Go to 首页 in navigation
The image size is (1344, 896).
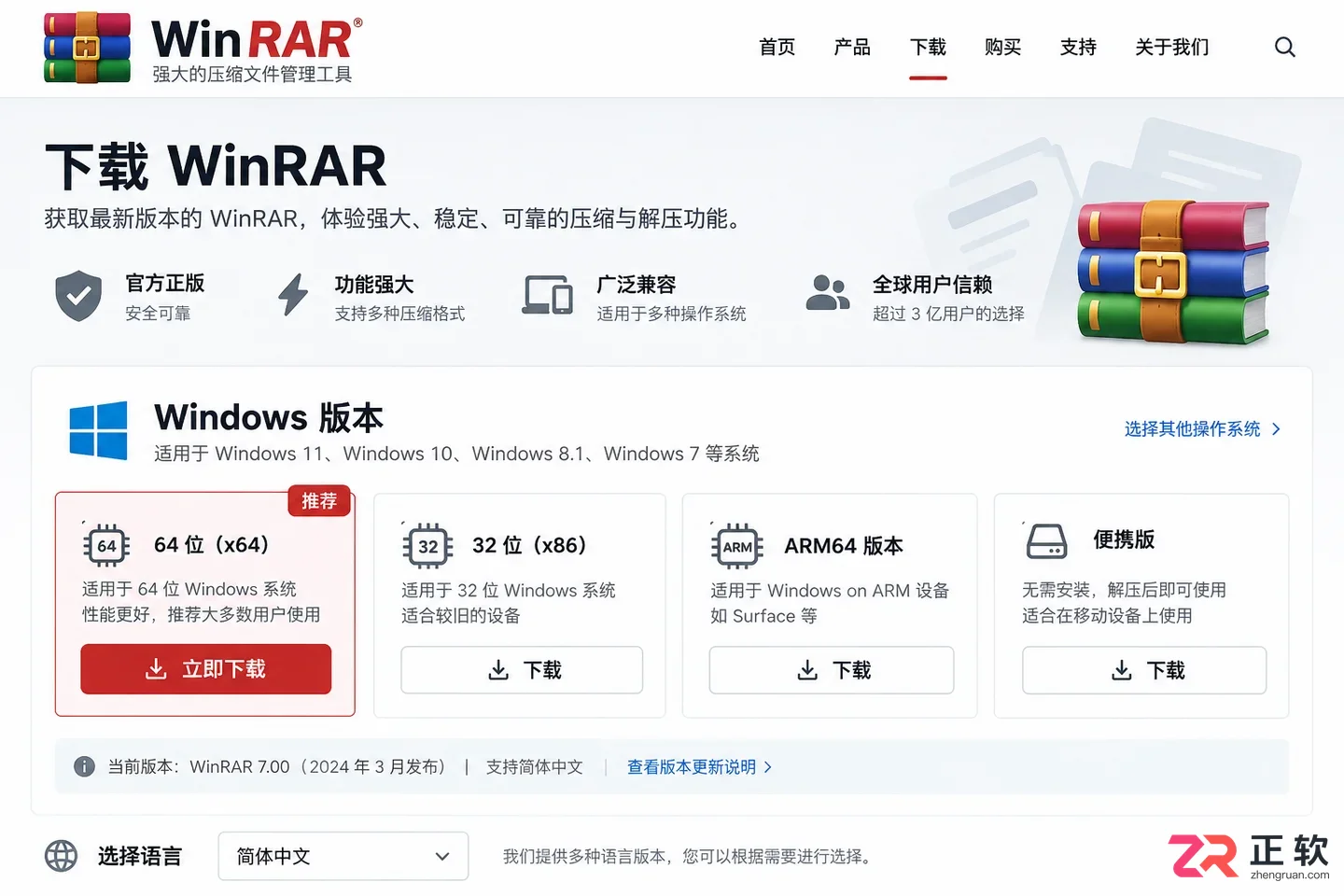[777, 47]
